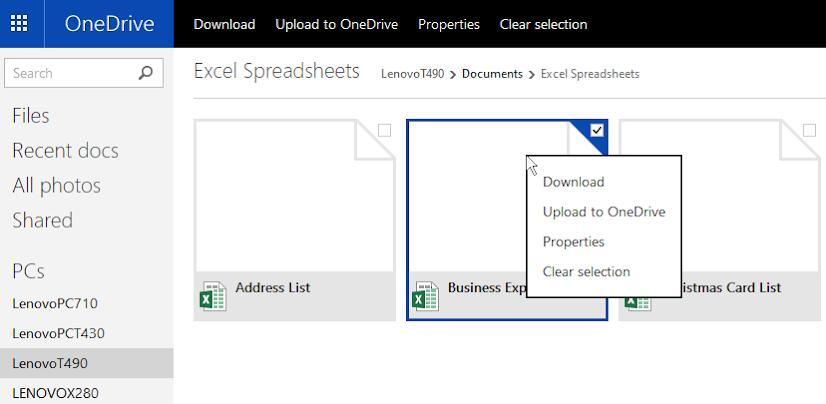Click the search magnifier icon

coord(146,73)
